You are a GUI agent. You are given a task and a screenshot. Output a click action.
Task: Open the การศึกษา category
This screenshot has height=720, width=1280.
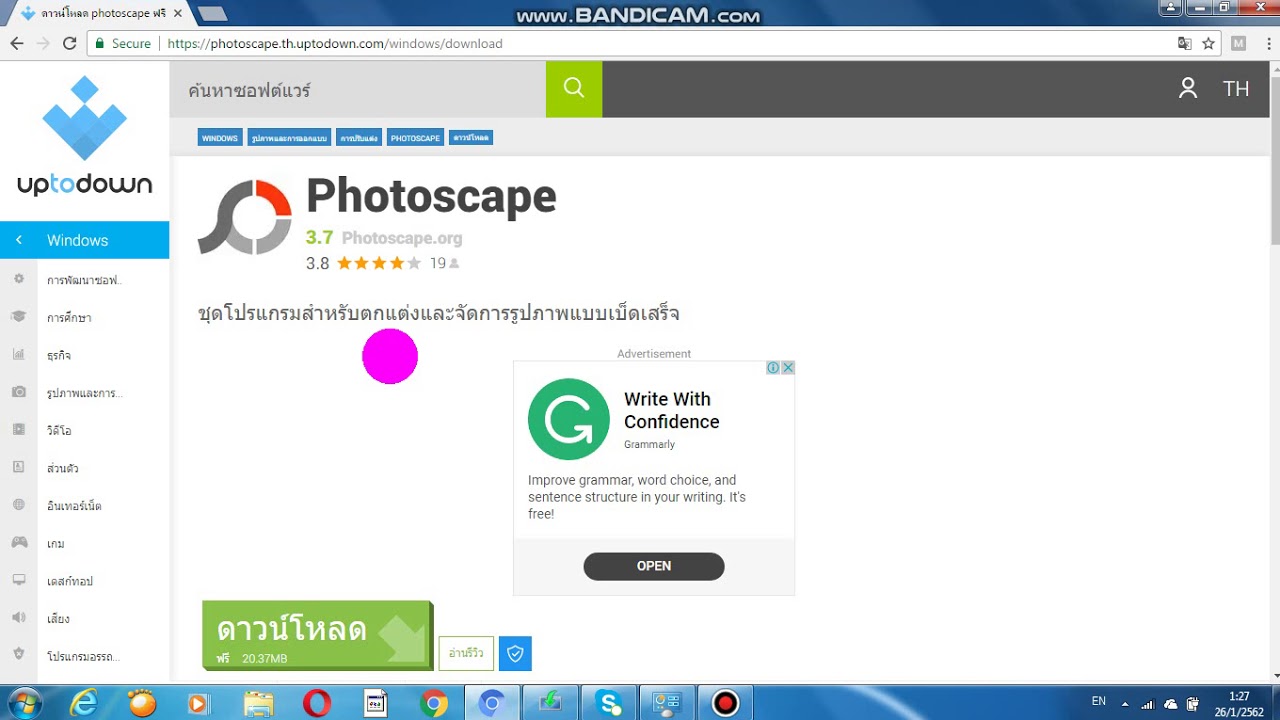[x=69, y=318]
